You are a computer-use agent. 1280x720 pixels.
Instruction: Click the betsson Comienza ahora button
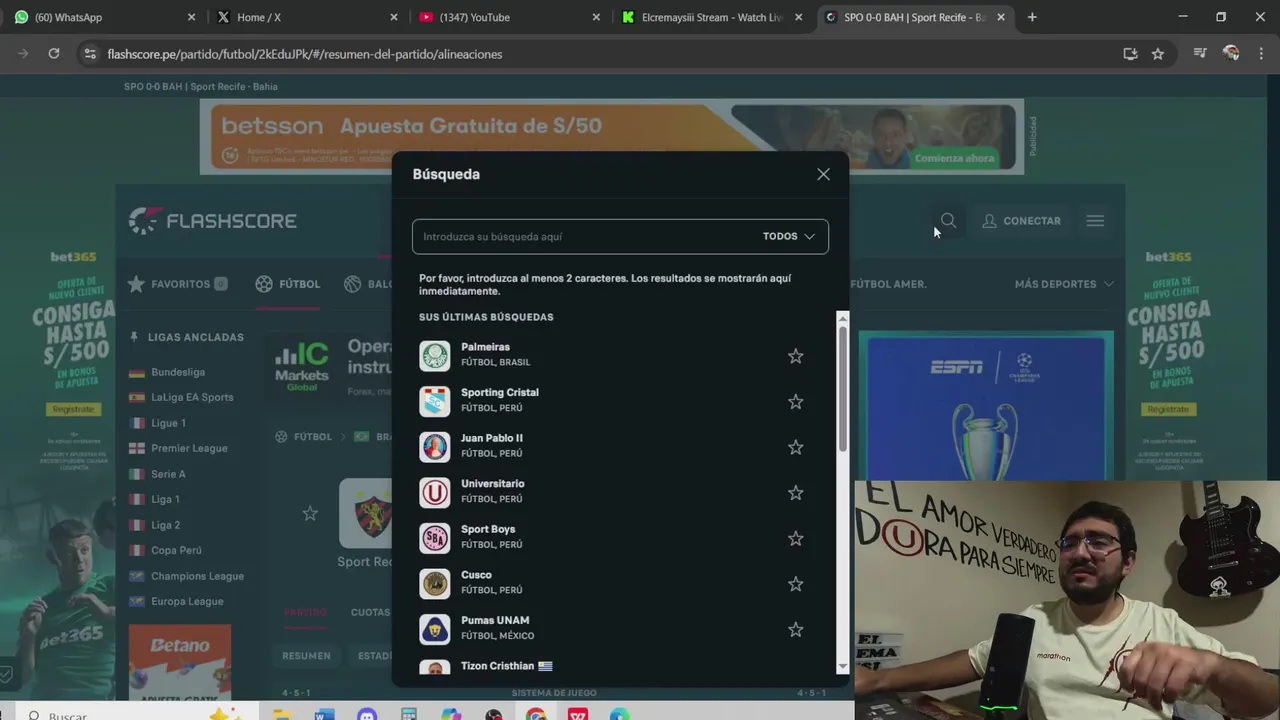[954, 158]
